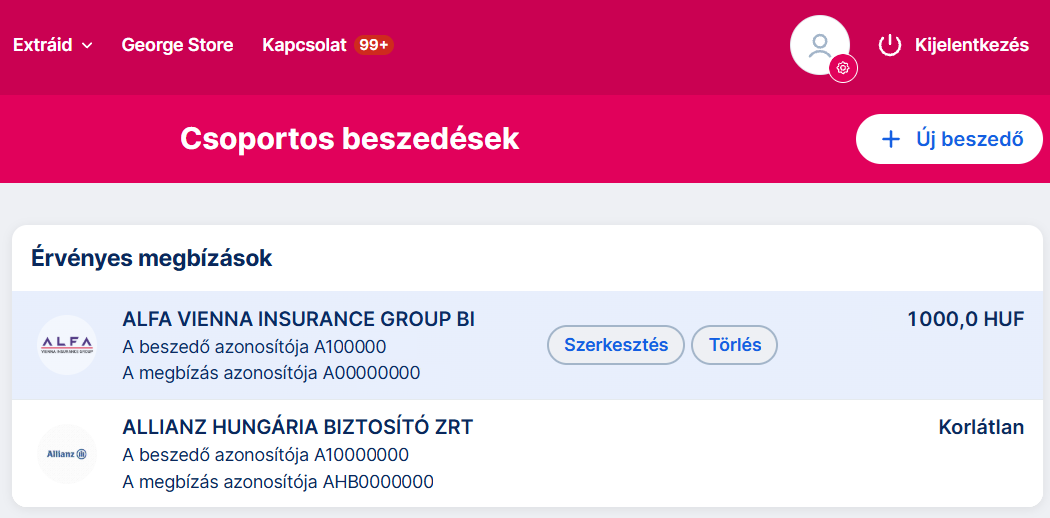This screenshot has height=518, width=1050.
Task: Click the Allianz logo thumbnail
Action: click(67, 454)
